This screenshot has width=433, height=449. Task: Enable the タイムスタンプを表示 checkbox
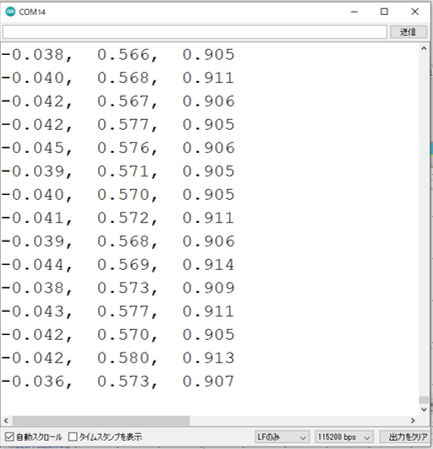tap(72, 437)
